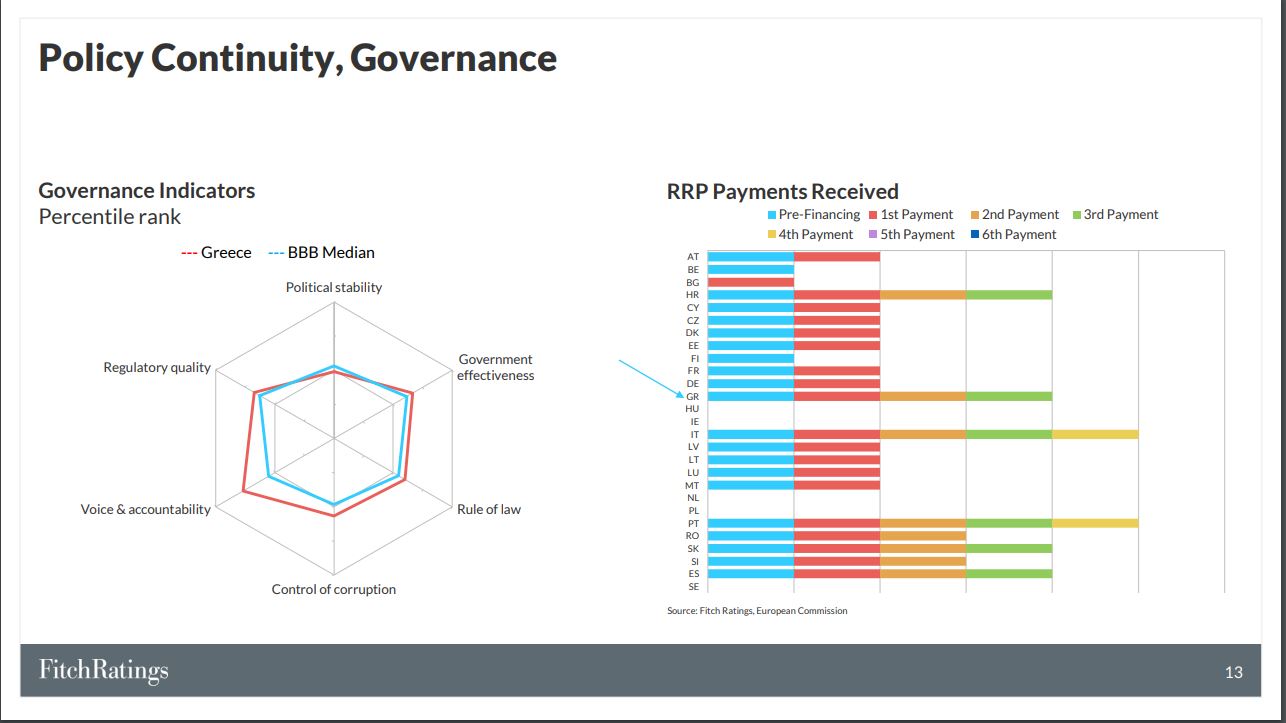This screenshot has height=723, width=1286.
Task: Click the EE country label
Action: click(x=693, y=346)
